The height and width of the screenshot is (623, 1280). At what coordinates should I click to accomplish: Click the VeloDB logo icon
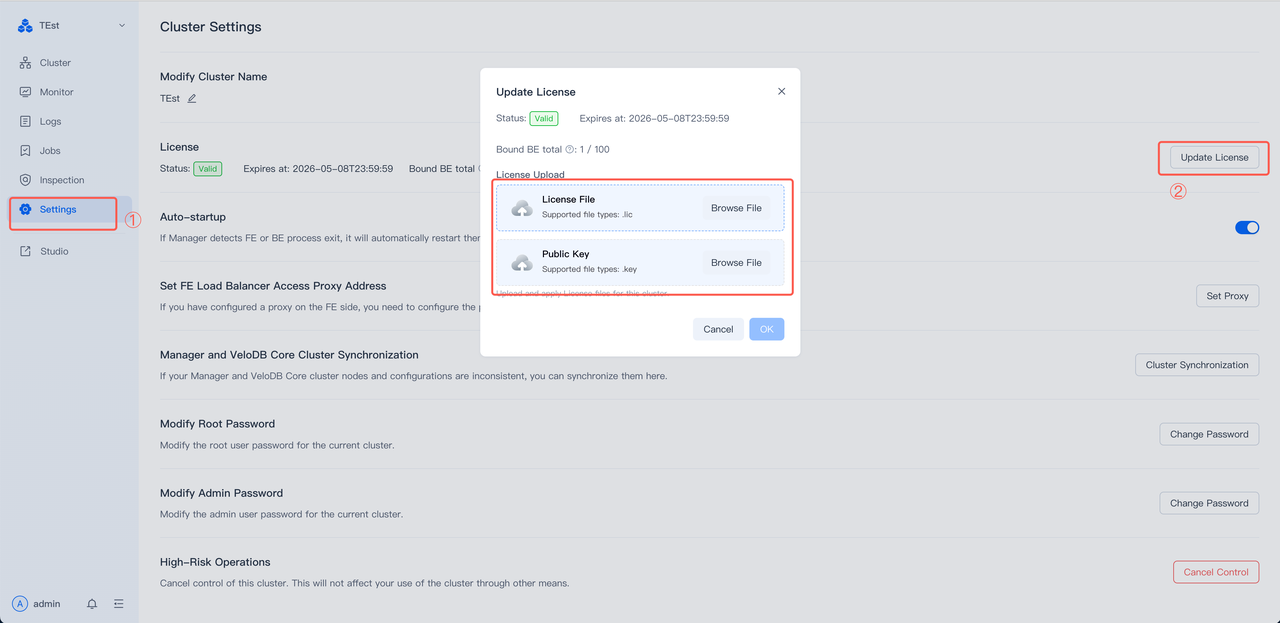pyautogui.click(x=25, y=26)
